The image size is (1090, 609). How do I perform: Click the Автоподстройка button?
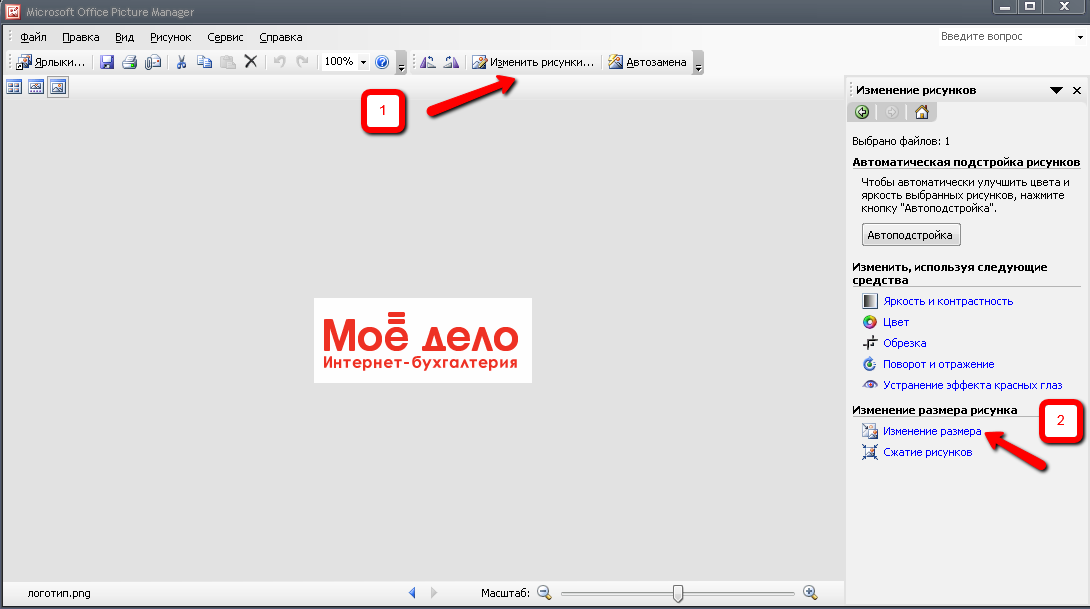pos(911,235)
